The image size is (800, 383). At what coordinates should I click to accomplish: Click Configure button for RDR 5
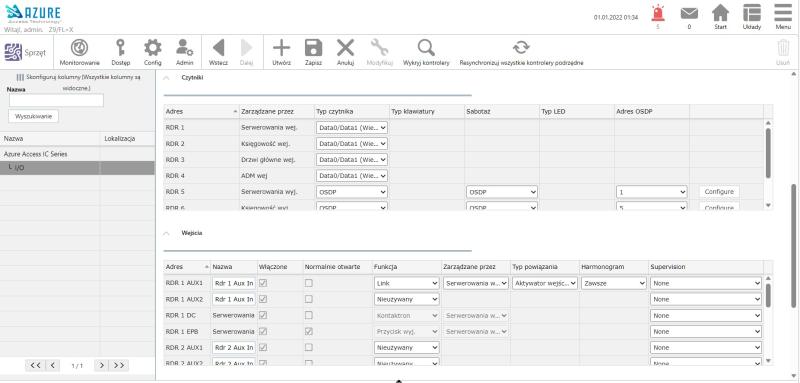click(719, 192)
